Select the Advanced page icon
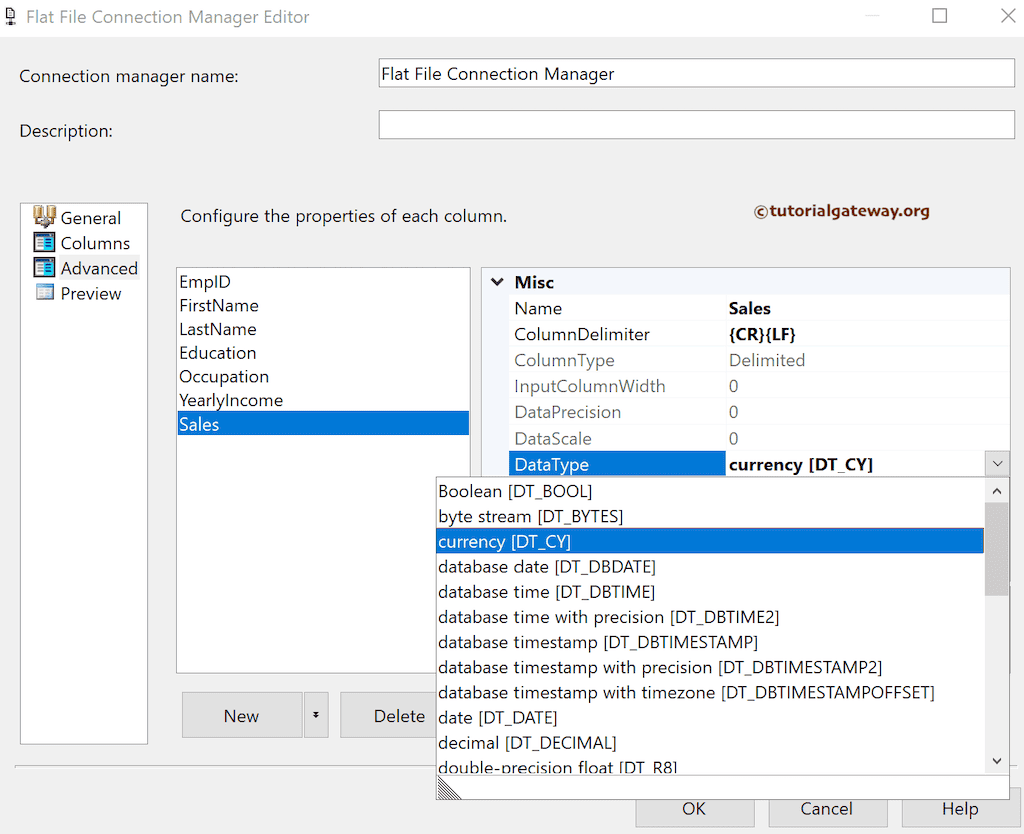Image resolution: width=1024 pixels, height=834 pixels. [46, 267]
